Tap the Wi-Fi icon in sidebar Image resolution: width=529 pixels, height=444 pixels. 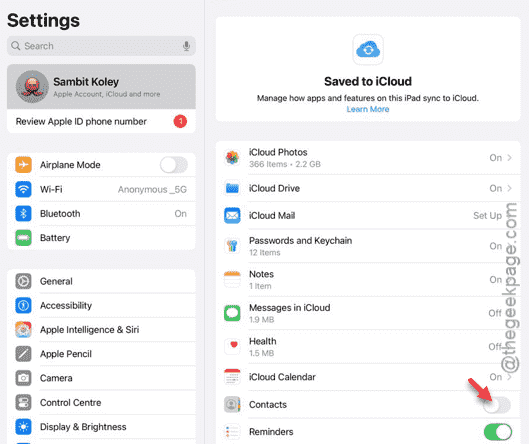23,189
